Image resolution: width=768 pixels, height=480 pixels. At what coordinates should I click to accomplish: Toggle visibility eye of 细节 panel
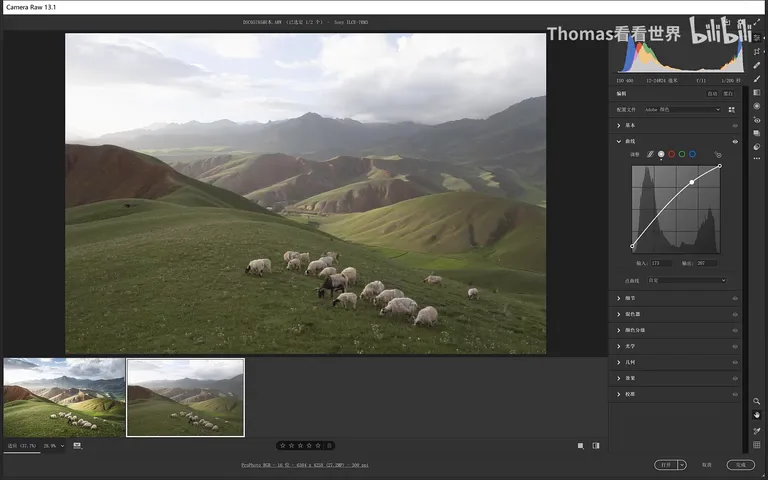pos(735,298)
